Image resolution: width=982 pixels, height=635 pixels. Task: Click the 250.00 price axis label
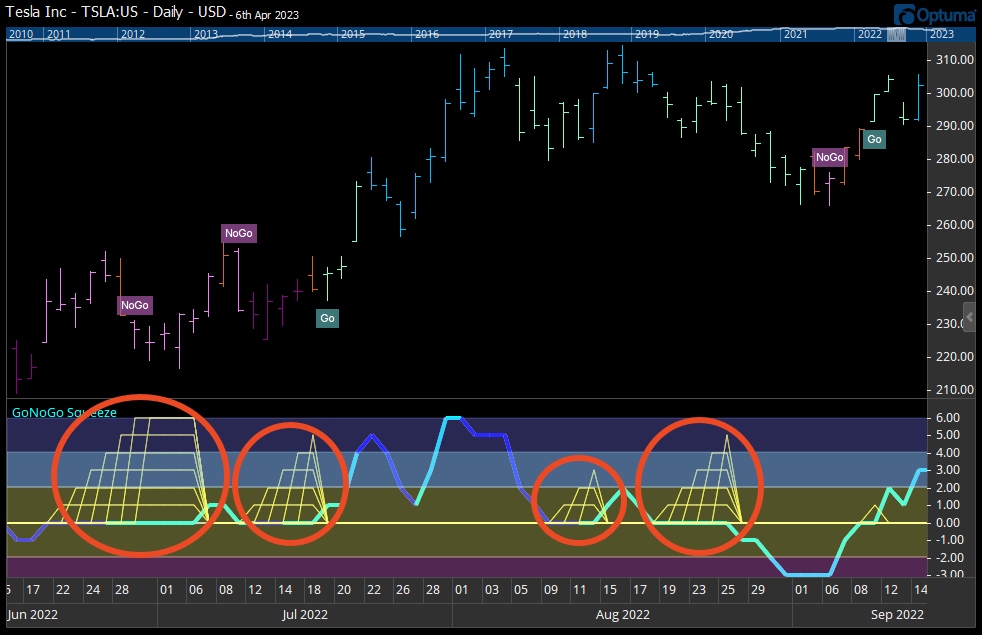[955, 258]
